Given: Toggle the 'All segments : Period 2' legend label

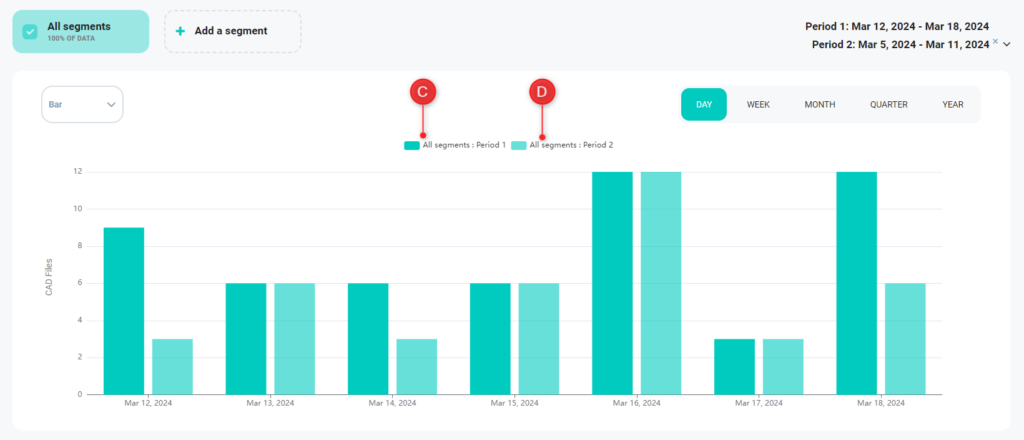Looking at the screenshot, I should tap(571, 145).
